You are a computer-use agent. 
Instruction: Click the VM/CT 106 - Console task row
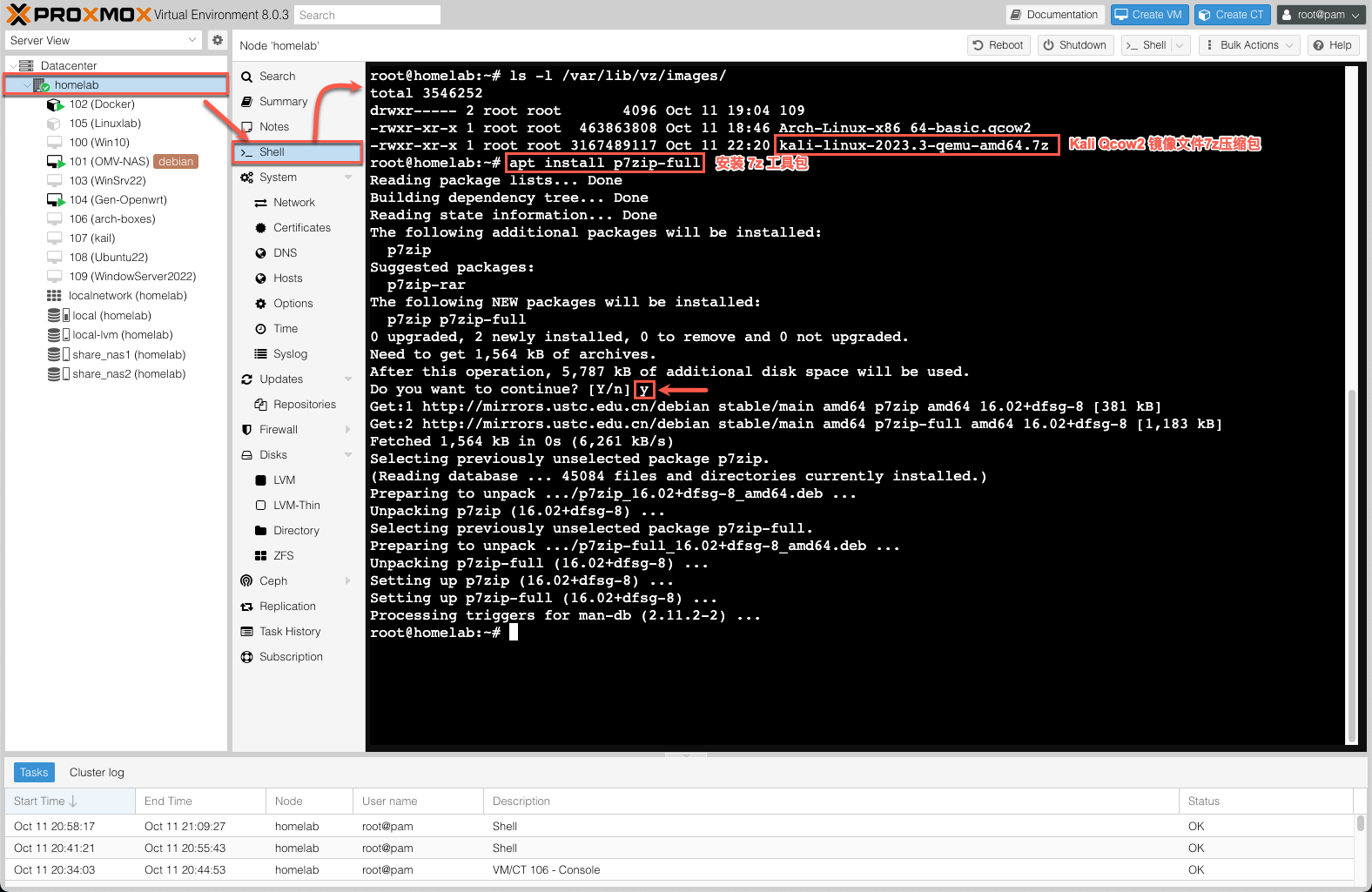pyautogui.click(x=679, y=870)
